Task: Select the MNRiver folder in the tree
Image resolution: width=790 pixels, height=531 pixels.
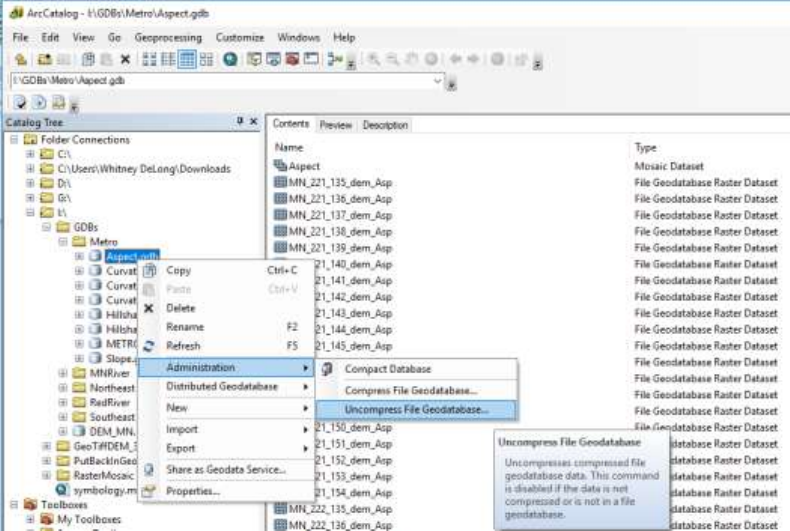Action: 109,373
